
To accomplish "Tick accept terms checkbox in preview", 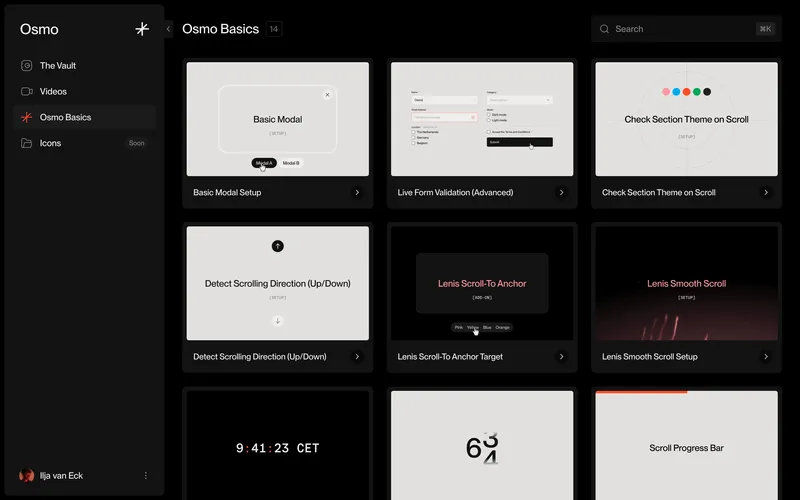I will (489, 132).
